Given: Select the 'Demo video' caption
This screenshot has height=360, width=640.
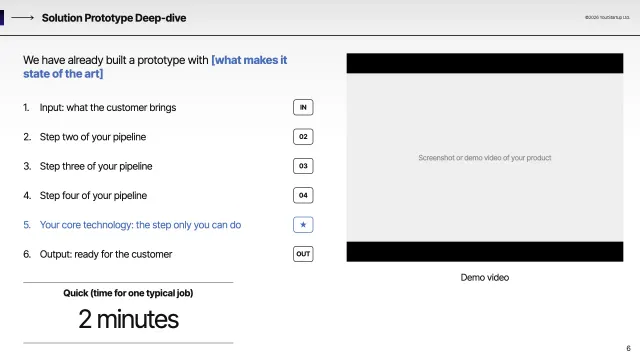Looking at the screenshot, I should point(485,278).
